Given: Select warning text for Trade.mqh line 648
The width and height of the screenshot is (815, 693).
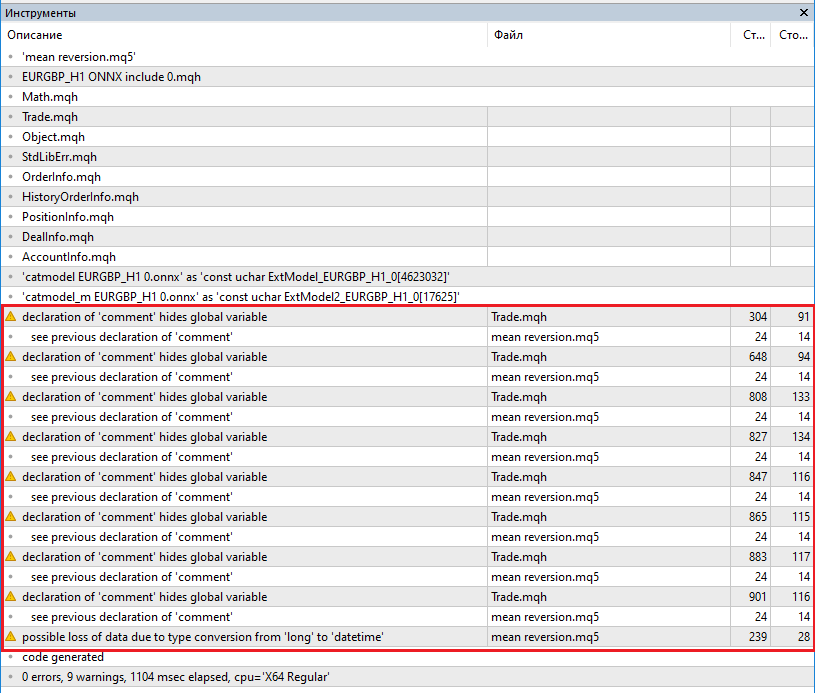Looking at the screenshot, I should tap(144, 357).
